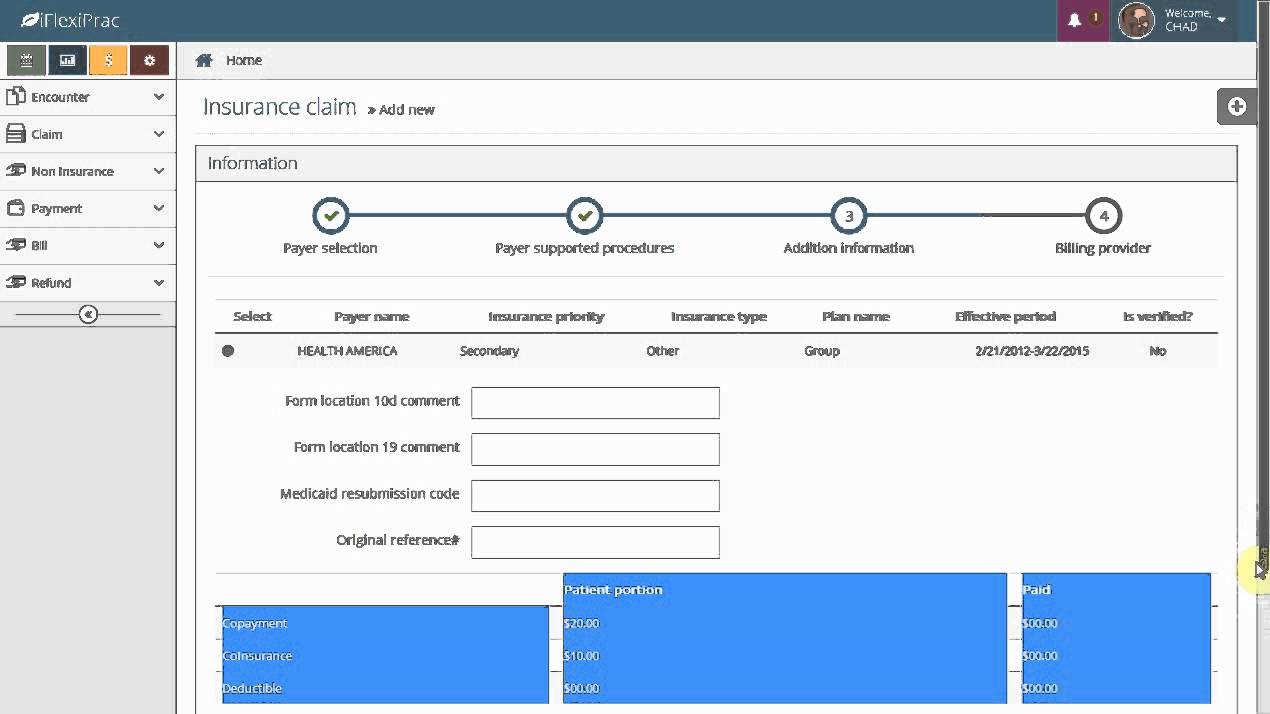Viewport: 1270px width, 714px height.
Task: Go to Payer supported procedures step circle
Action: point(585,215)
